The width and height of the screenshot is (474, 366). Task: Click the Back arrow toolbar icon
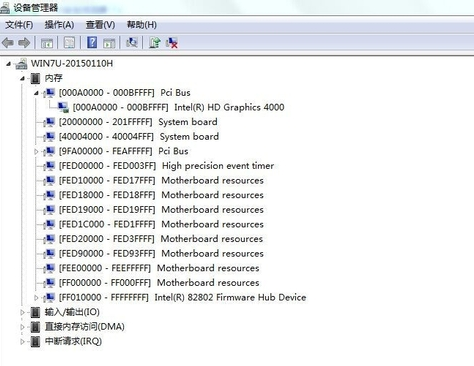8,43
